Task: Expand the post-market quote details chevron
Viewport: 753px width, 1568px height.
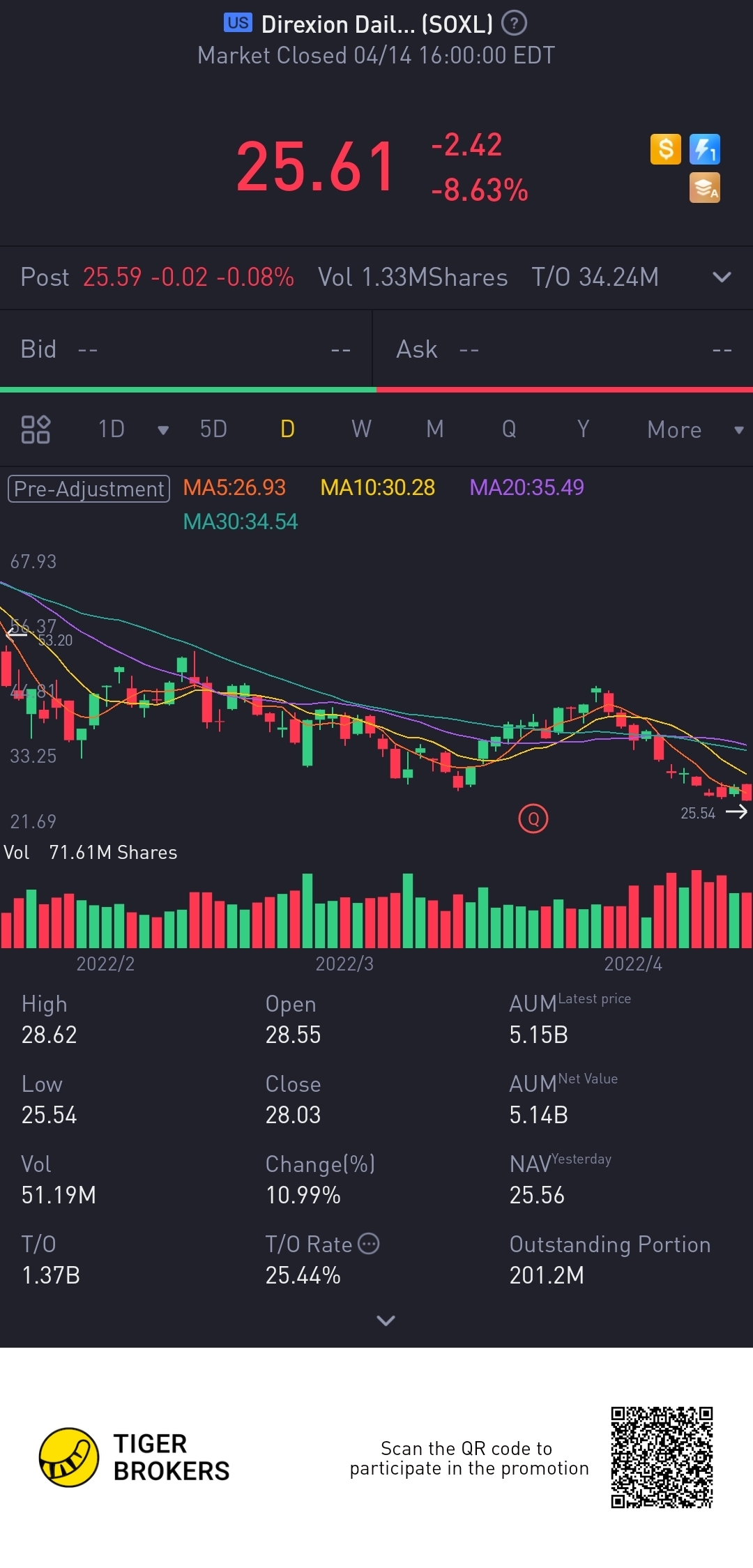Action: 722,277
